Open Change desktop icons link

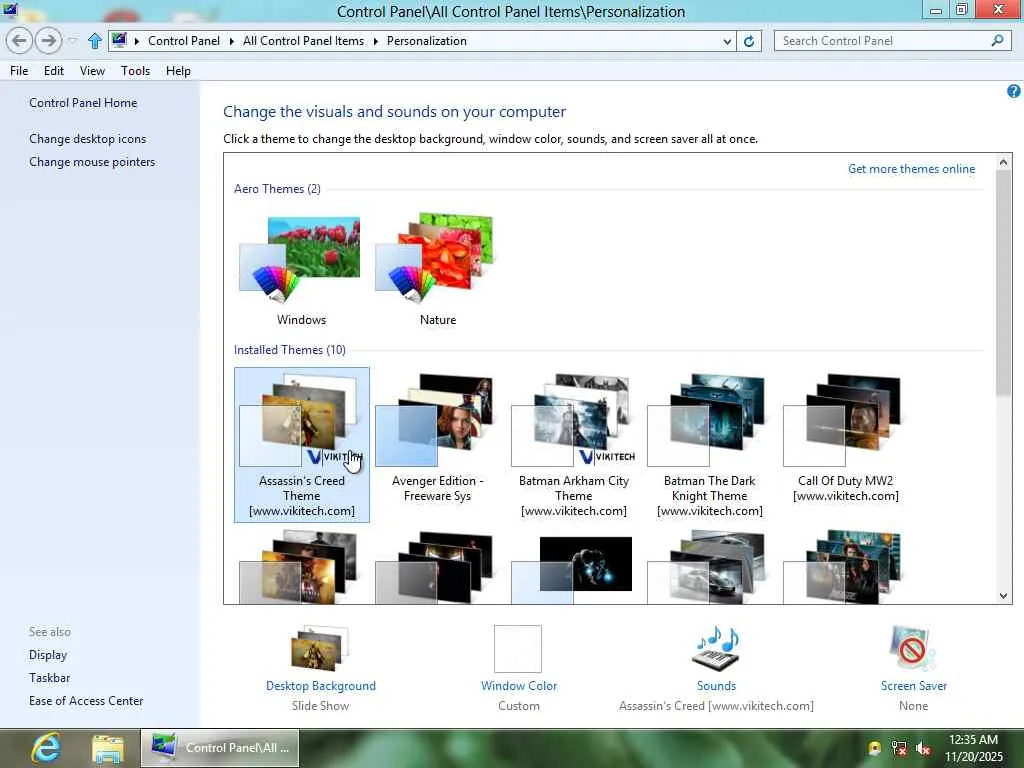click(88, 138)
